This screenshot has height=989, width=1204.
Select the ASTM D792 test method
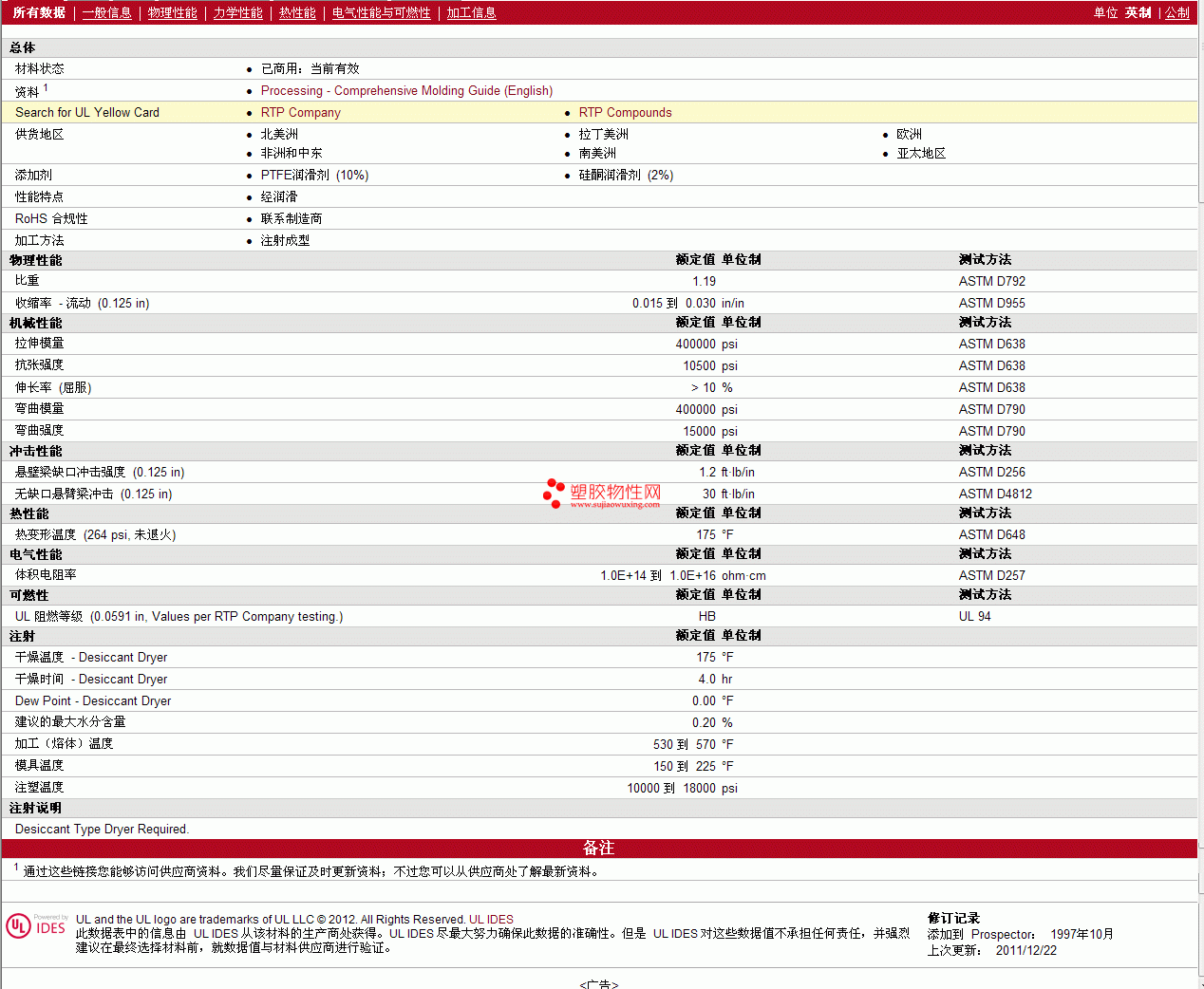coord(991,281)
